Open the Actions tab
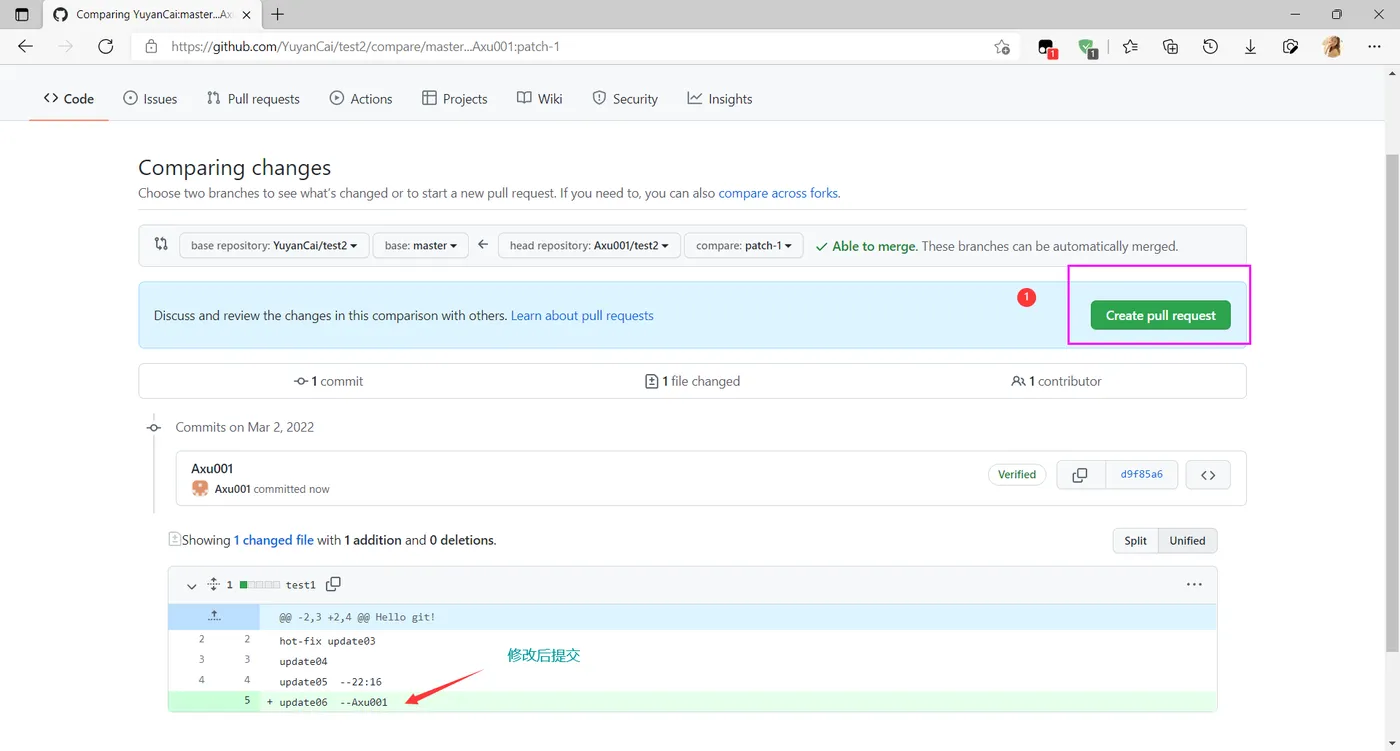 coord(361,99)
